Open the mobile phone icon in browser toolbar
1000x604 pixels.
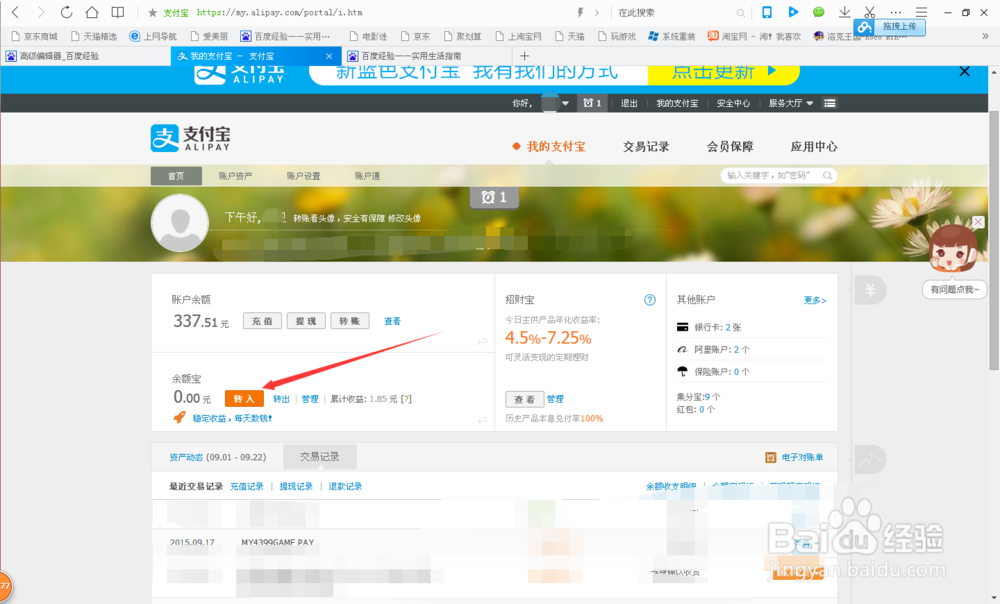[x=767, y=12]
